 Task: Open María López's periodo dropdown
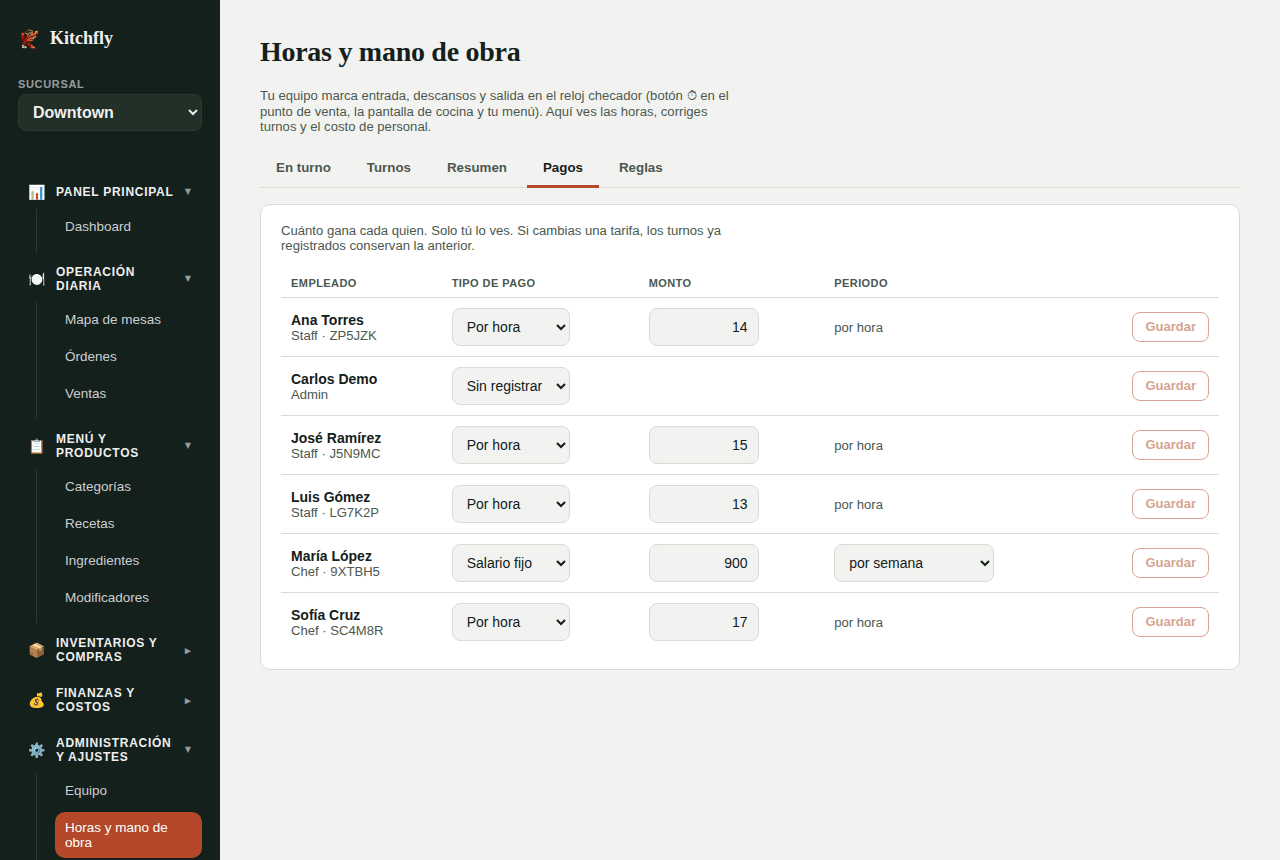click(914, 563)
